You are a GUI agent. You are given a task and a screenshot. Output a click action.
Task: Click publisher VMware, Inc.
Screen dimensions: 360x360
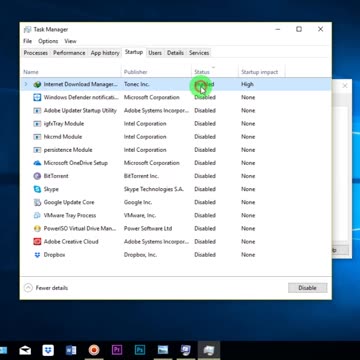coord(140,215)
